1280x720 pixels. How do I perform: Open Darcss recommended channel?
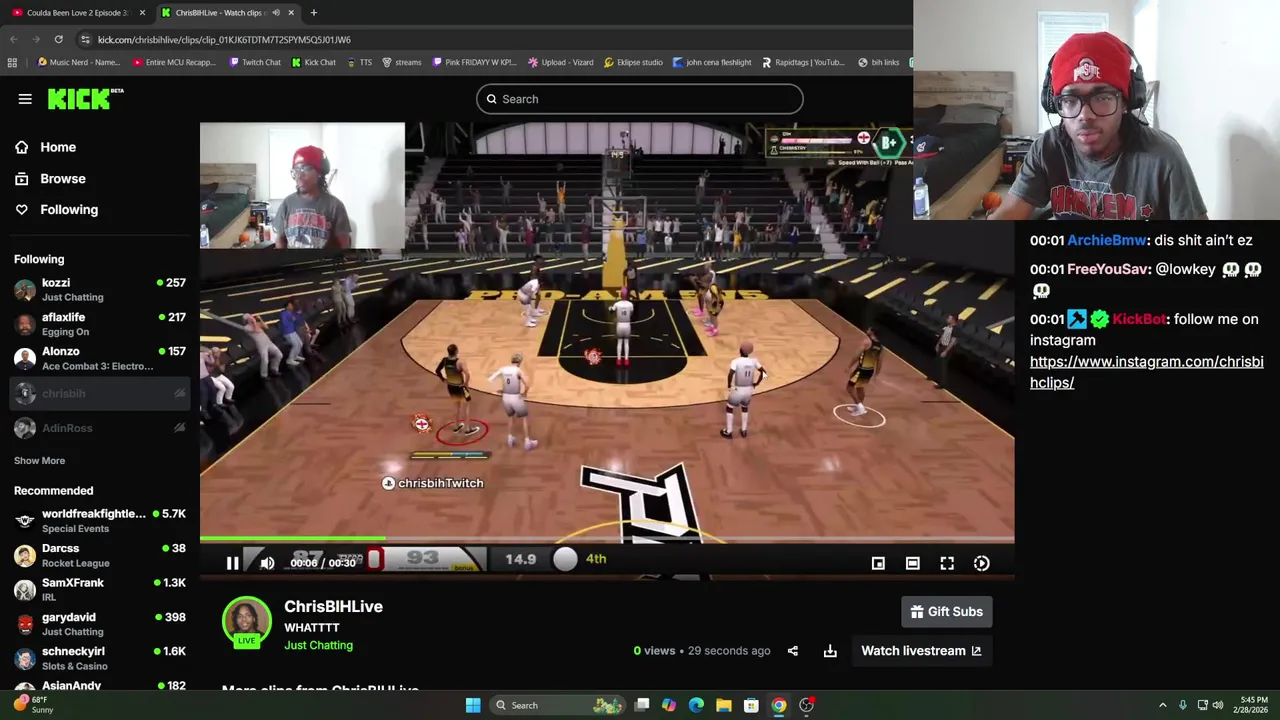100,555
